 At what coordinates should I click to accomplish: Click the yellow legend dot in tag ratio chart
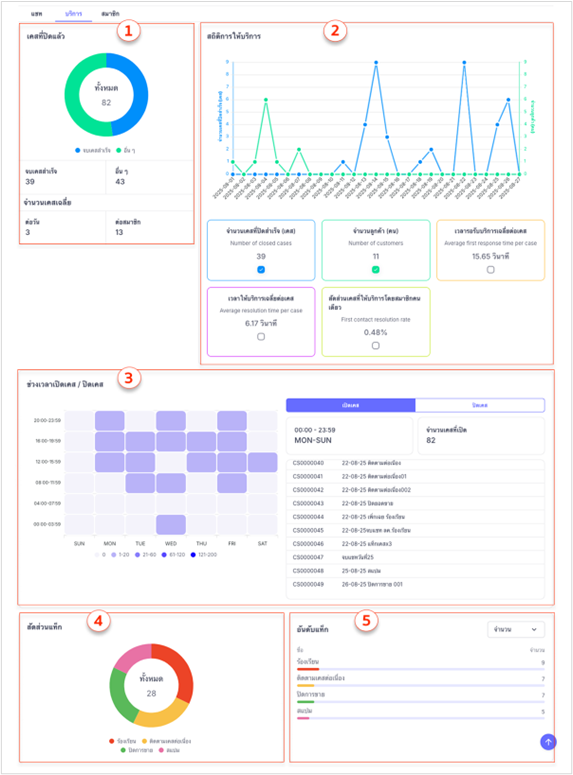(x=144, y=741)
